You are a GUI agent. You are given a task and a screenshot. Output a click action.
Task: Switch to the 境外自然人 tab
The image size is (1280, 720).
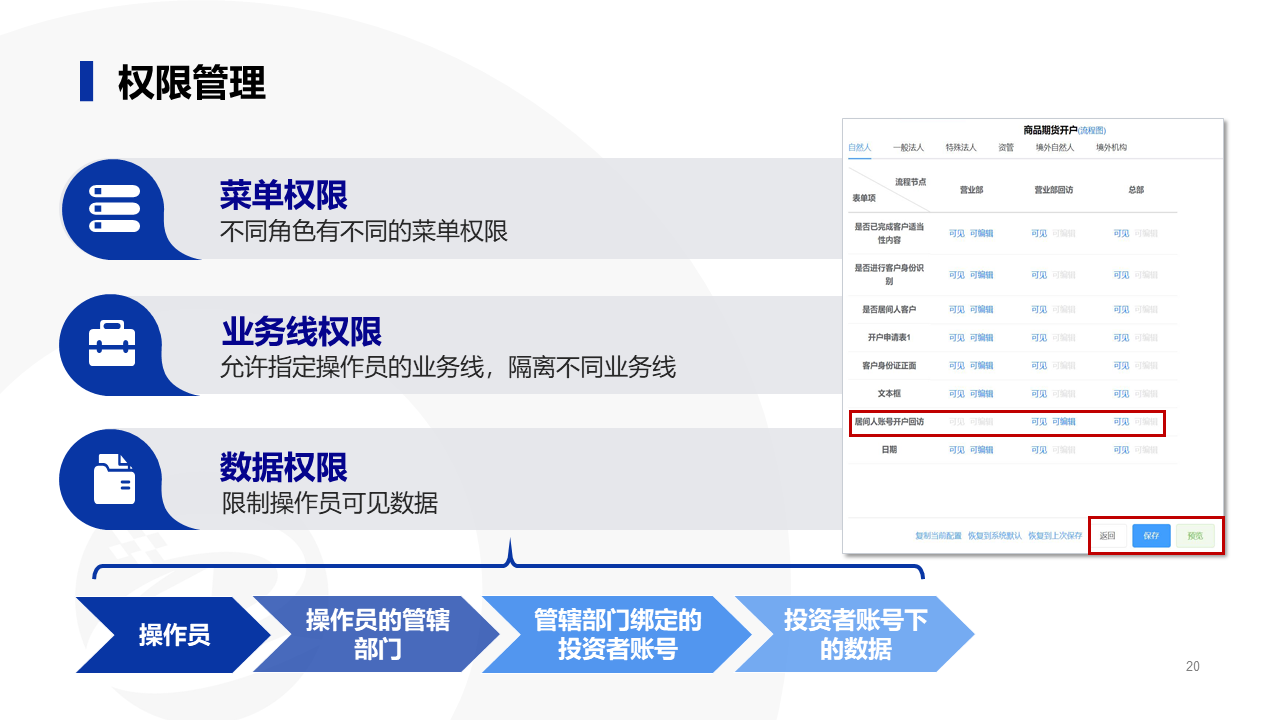(x=1055, y=147)
